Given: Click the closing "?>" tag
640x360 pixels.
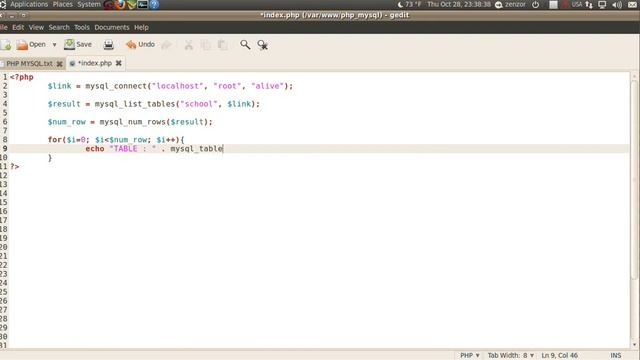Looking at the screenshot, I should [x=15, y=167].
